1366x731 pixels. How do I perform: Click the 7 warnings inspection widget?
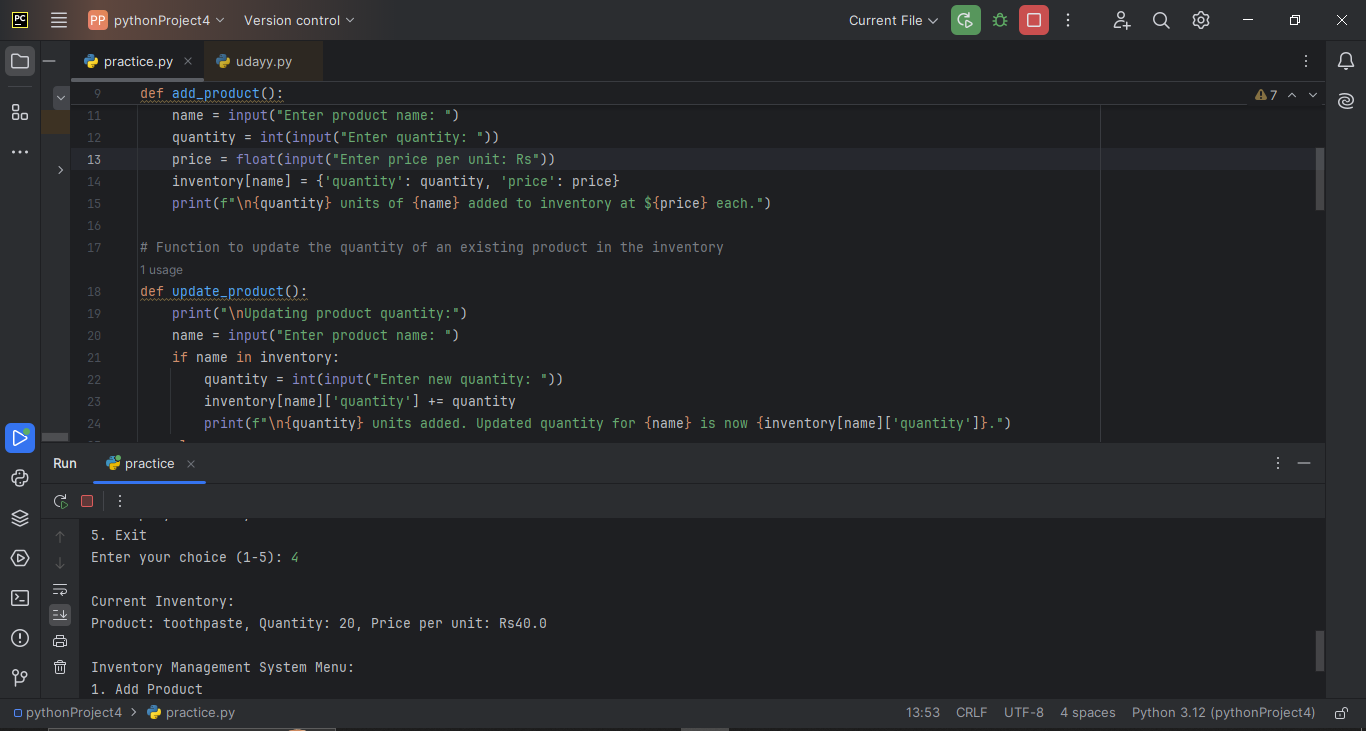[1266, 95]
